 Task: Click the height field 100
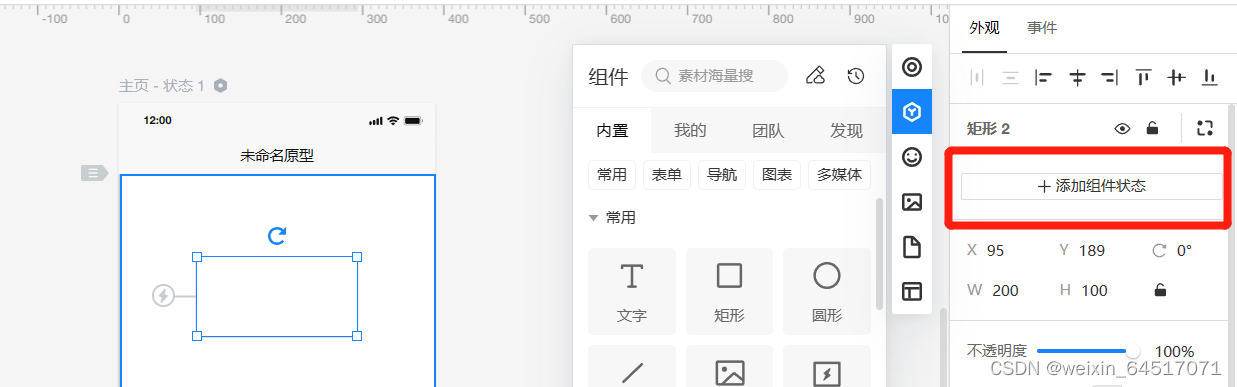pyautogui.click(x=1095, y=290)
